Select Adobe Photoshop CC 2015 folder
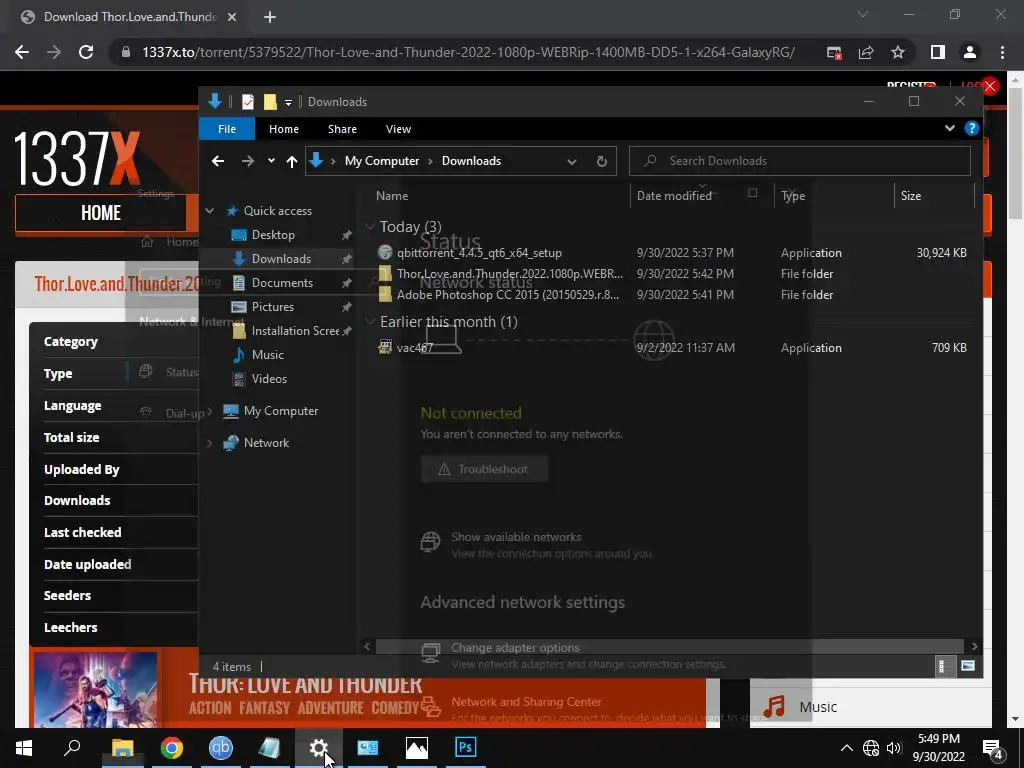 (507, 295)
